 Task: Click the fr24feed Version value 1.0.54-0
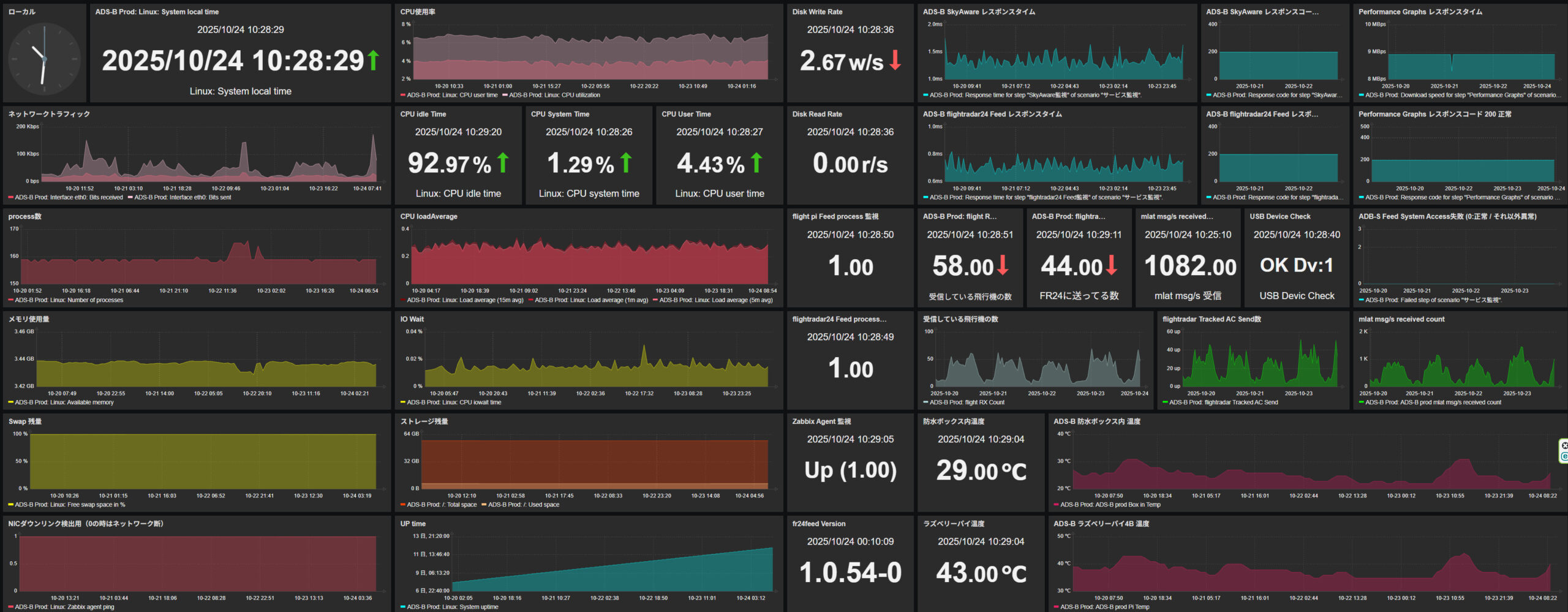point(850,573)
